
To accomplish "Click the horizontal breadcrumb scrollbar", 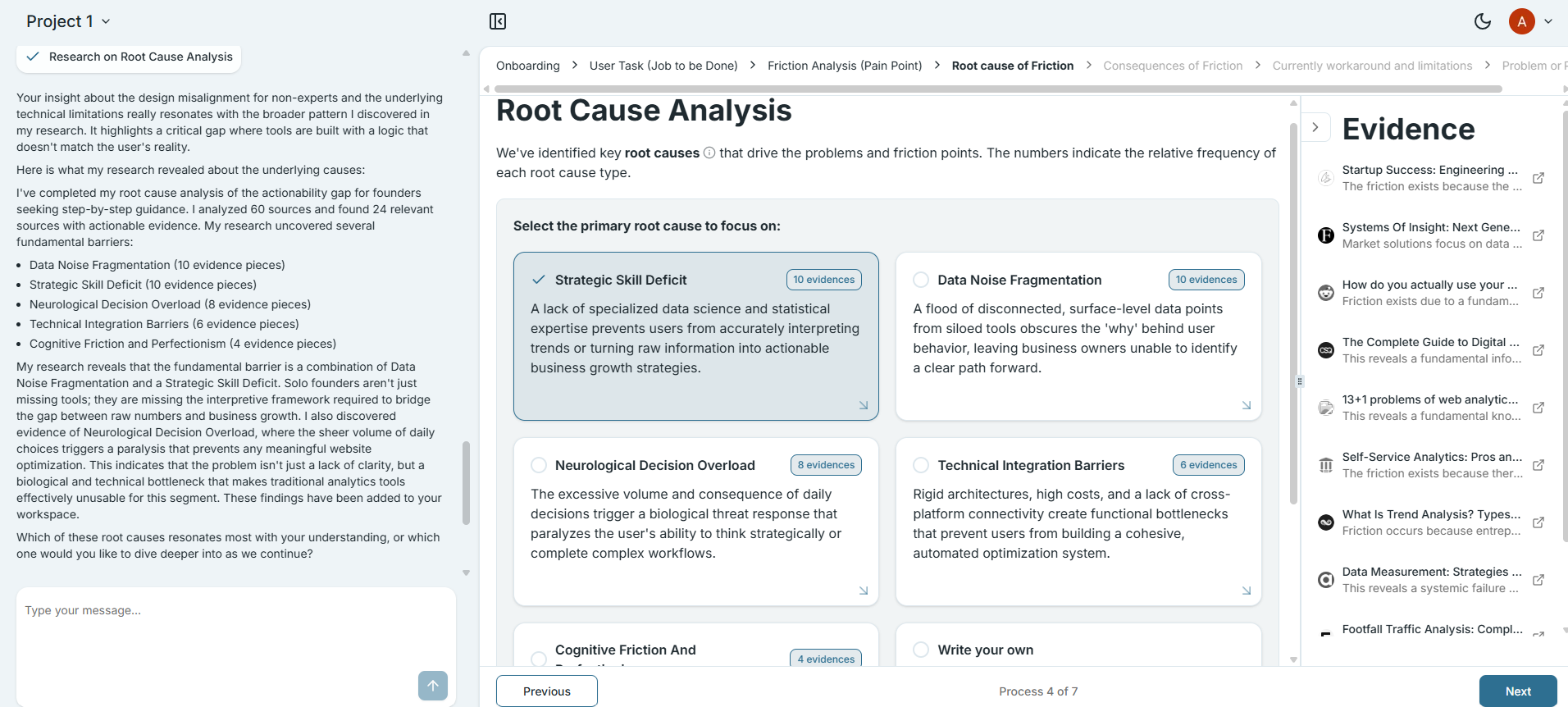I will coord(998,89).
